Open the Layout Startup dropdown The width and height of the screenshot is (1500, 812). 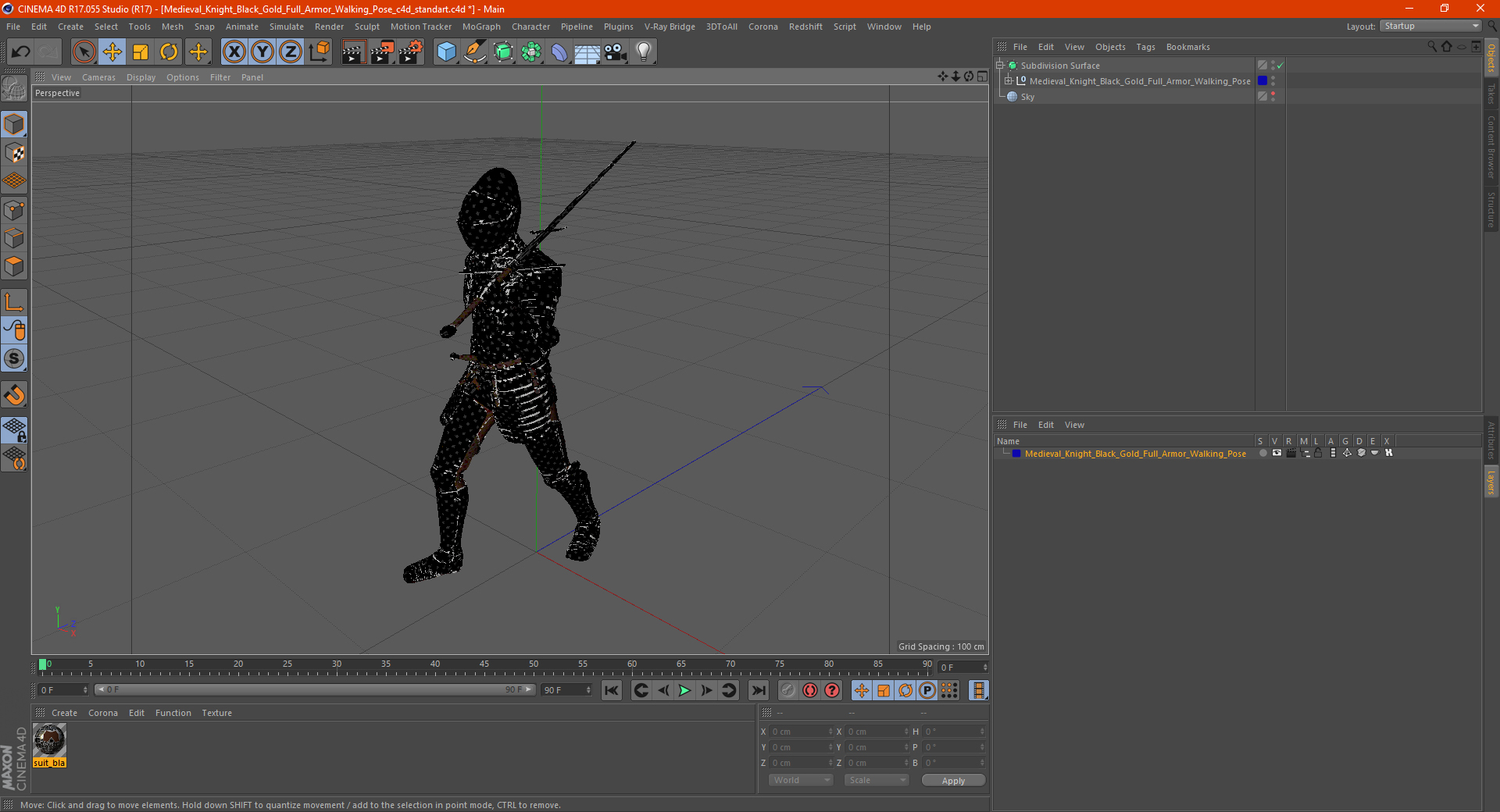tap(1430, 27)
